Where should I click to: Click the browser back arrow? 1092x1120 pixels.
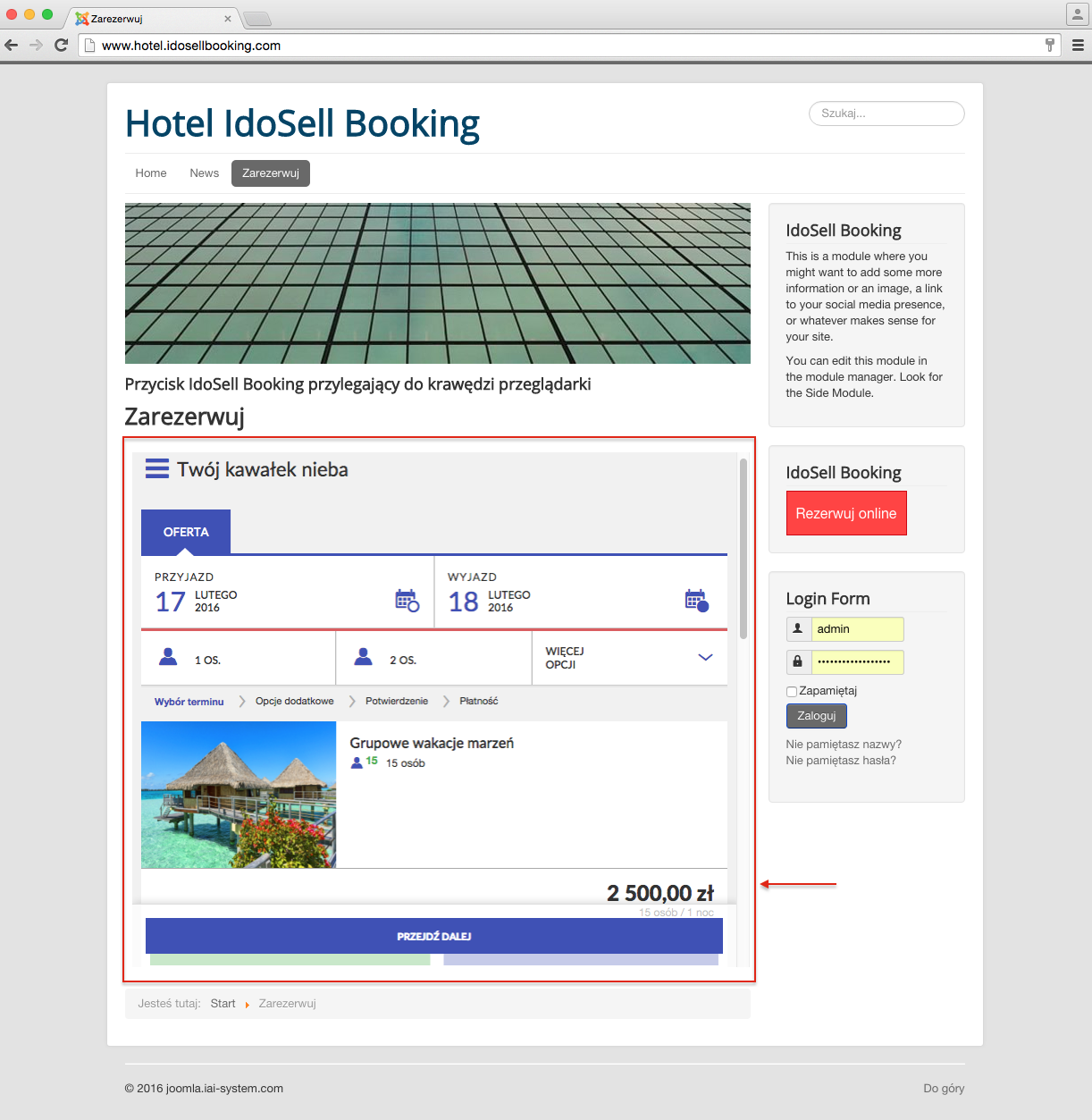12,45
